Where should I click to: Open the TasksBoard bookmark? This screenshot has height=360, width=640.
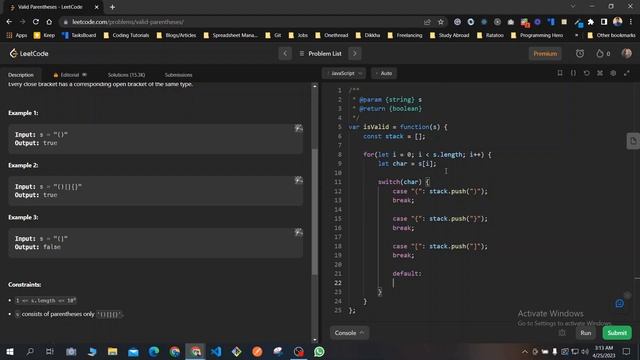[x=79, y=36]
